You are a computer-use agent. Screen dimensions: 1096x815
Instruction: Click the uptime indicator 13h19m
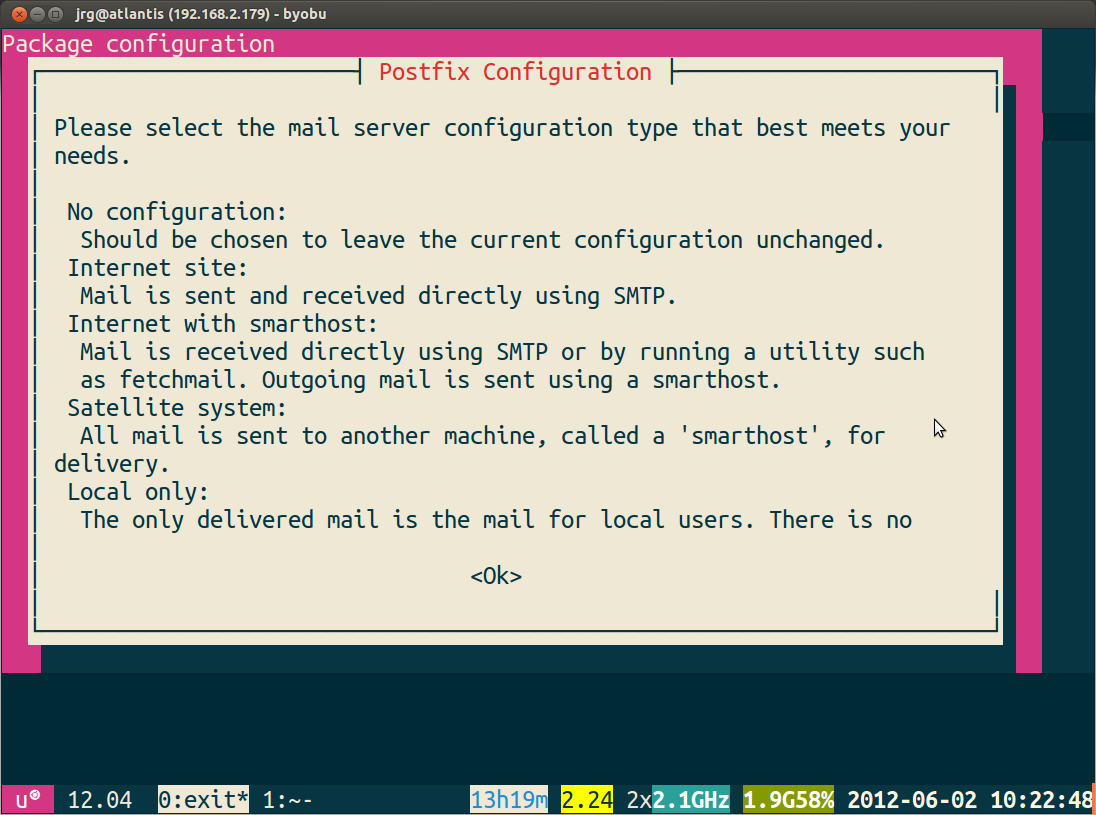click(509, 799)
